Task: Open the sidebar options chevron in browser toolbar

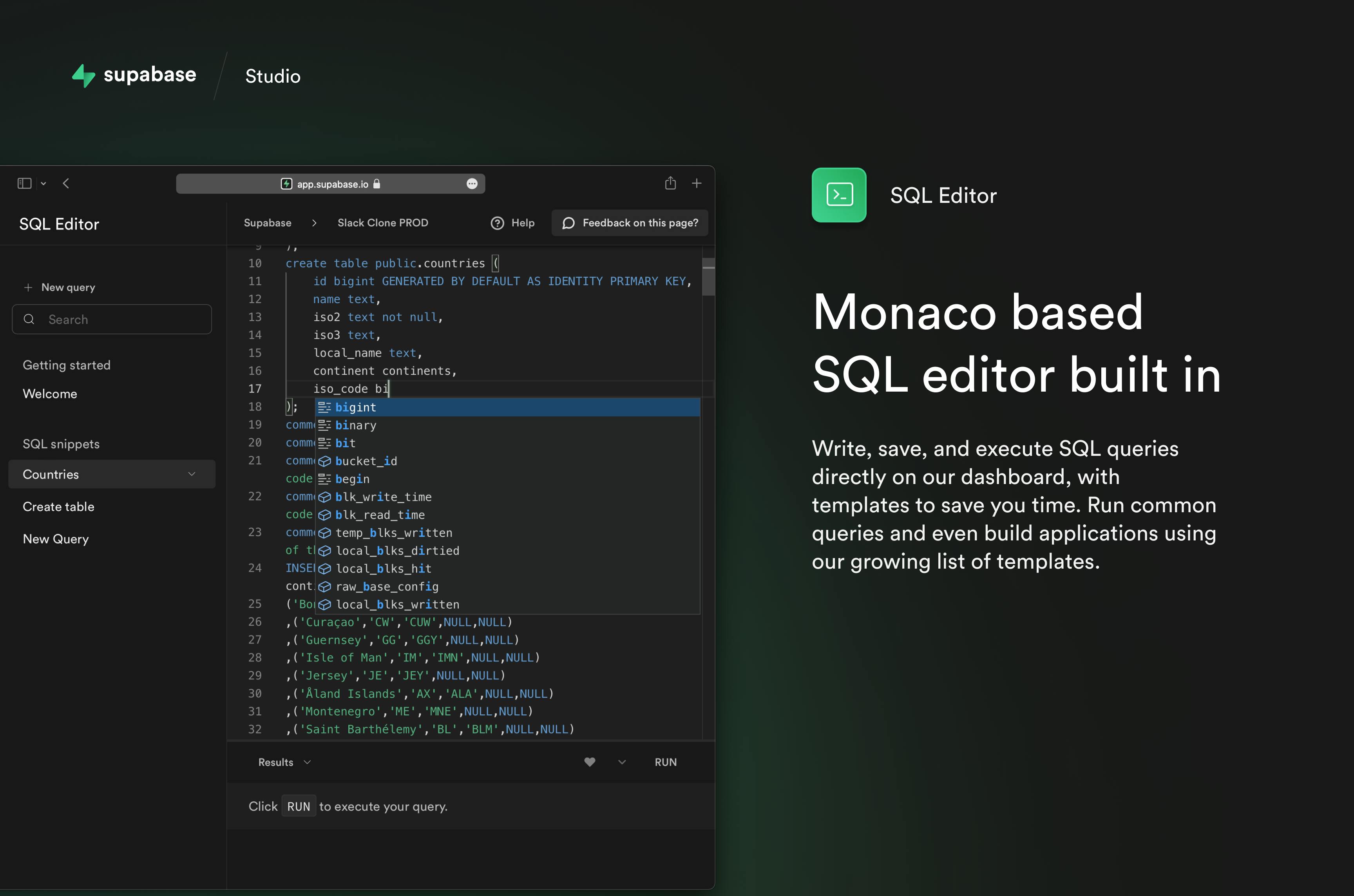Action: pos(43,183)
